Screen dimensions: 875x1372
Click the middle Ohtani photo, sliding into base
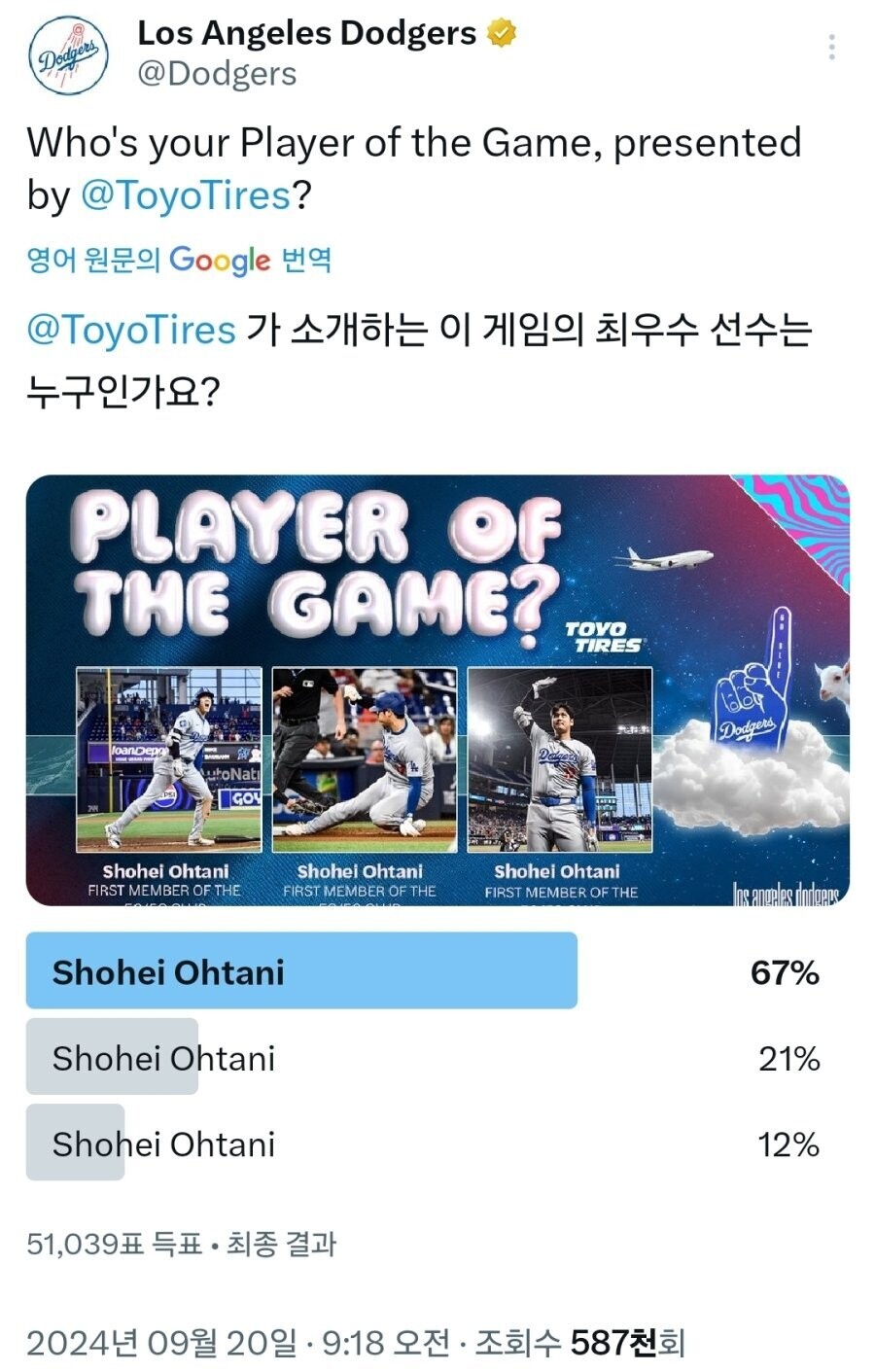[365, 754]
